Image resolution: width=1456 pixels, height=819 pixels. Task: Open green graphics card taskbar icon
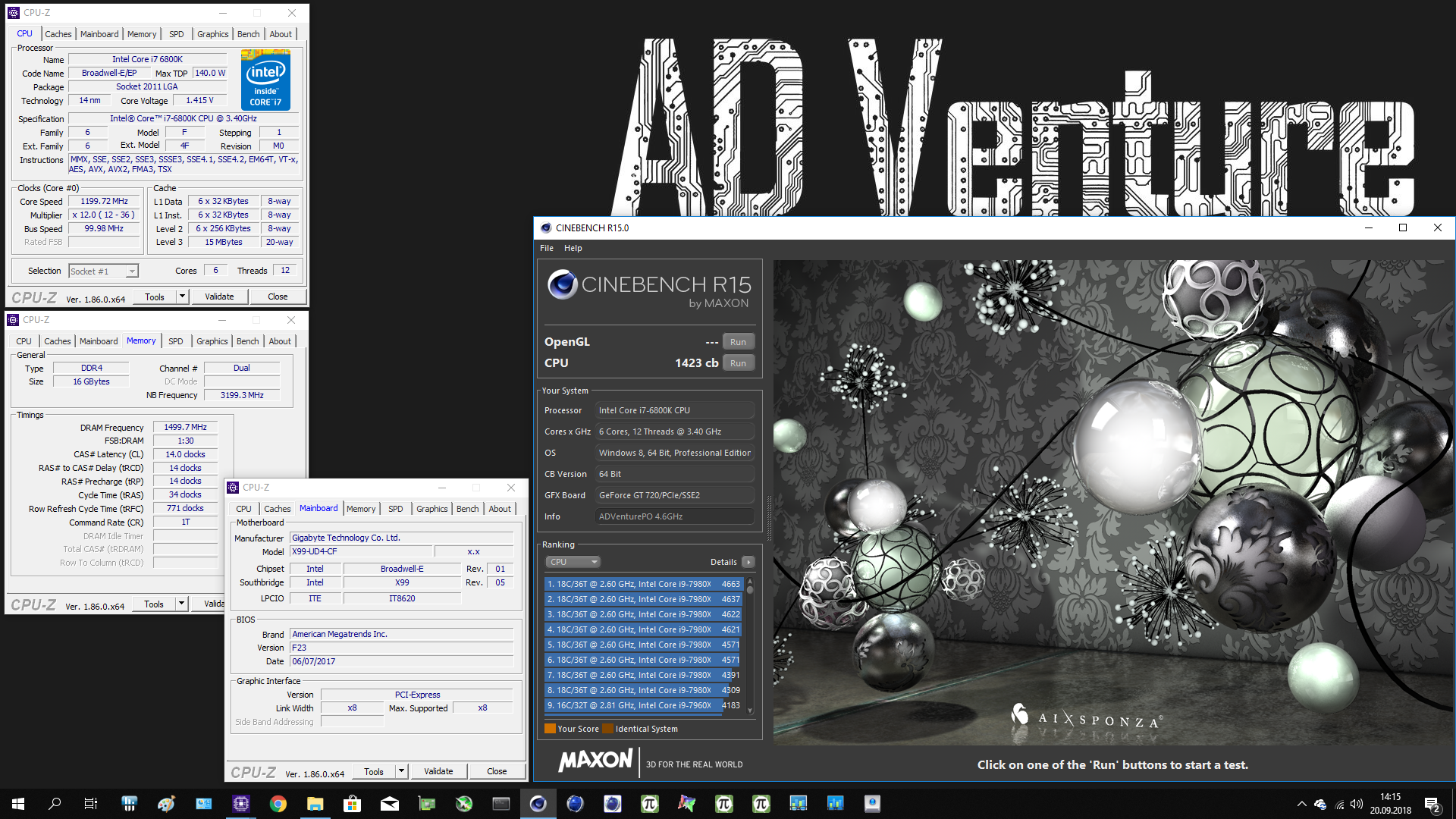click(427, 804)
